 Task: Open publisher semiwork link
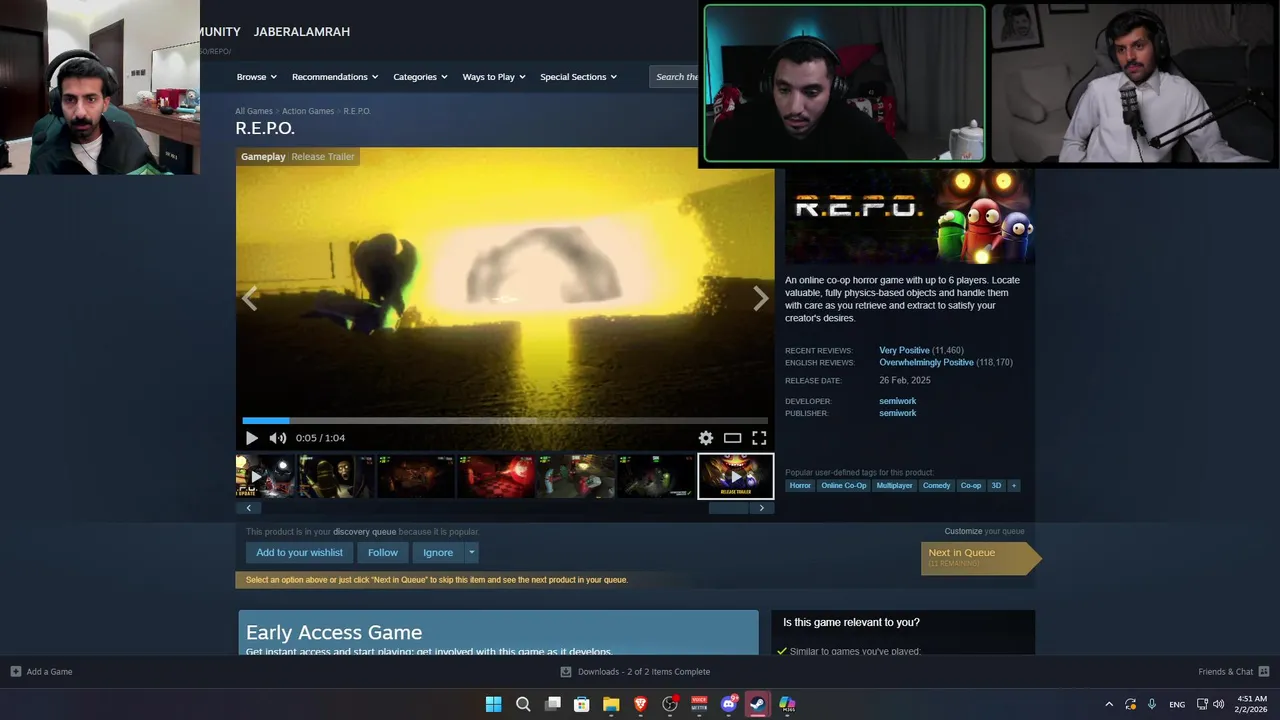tap(897, 413)
